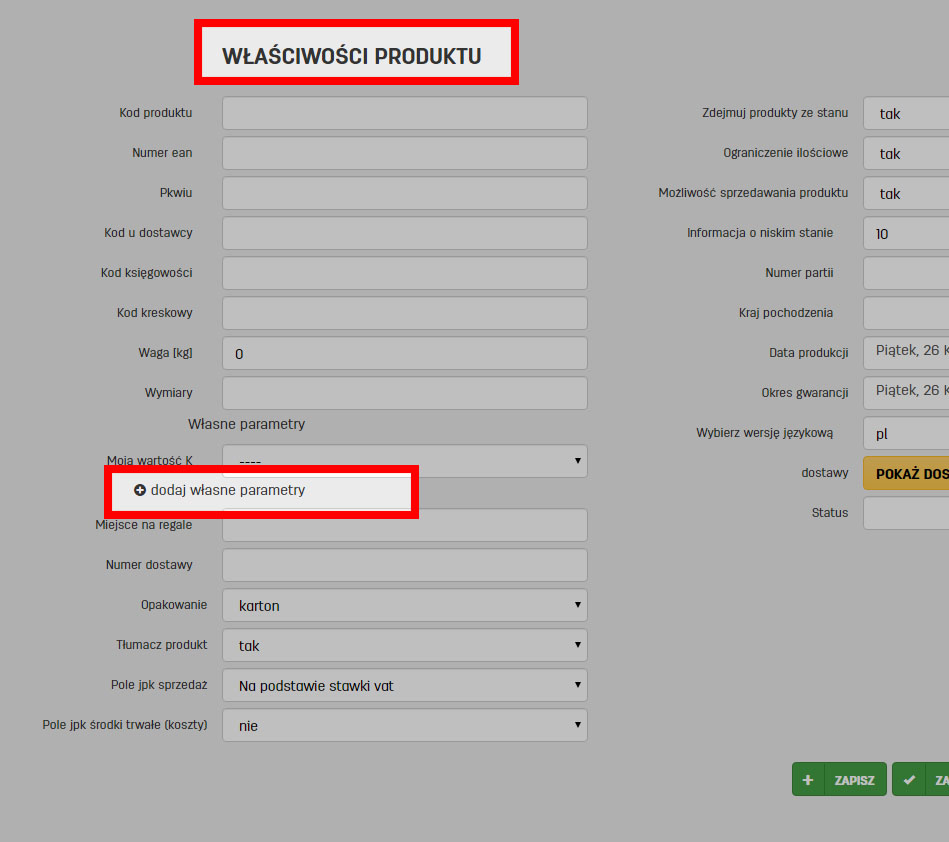Click the checkmark icon on the rightmost save button
Viewport: 949px width, 842px height.
pos(910,779)
